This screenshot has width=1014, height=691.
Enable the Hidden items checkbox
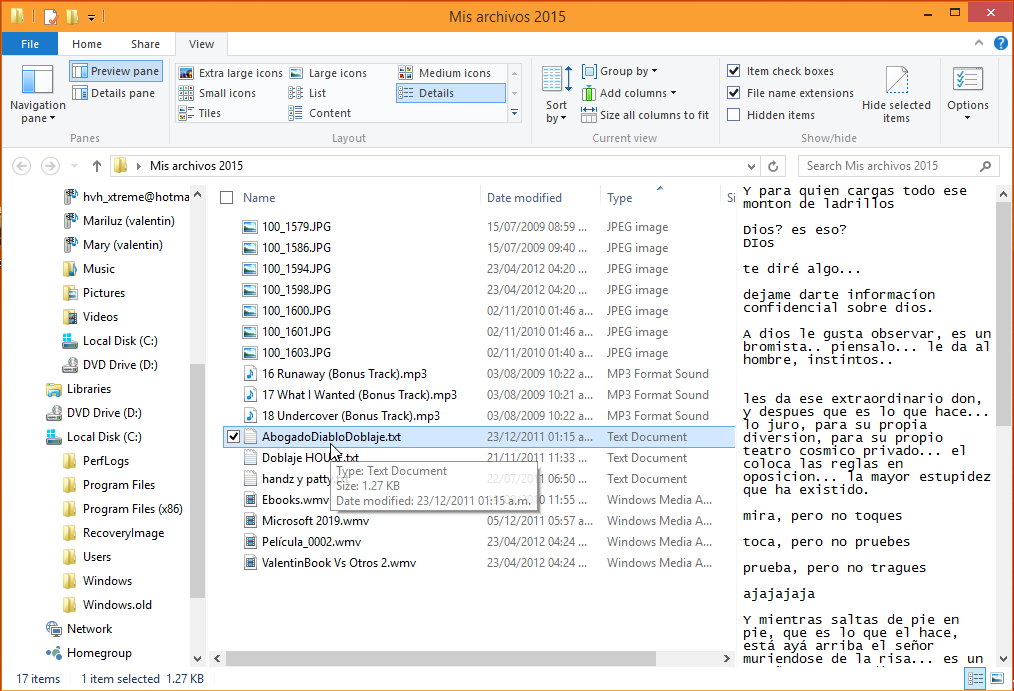(x=734, y=115)
